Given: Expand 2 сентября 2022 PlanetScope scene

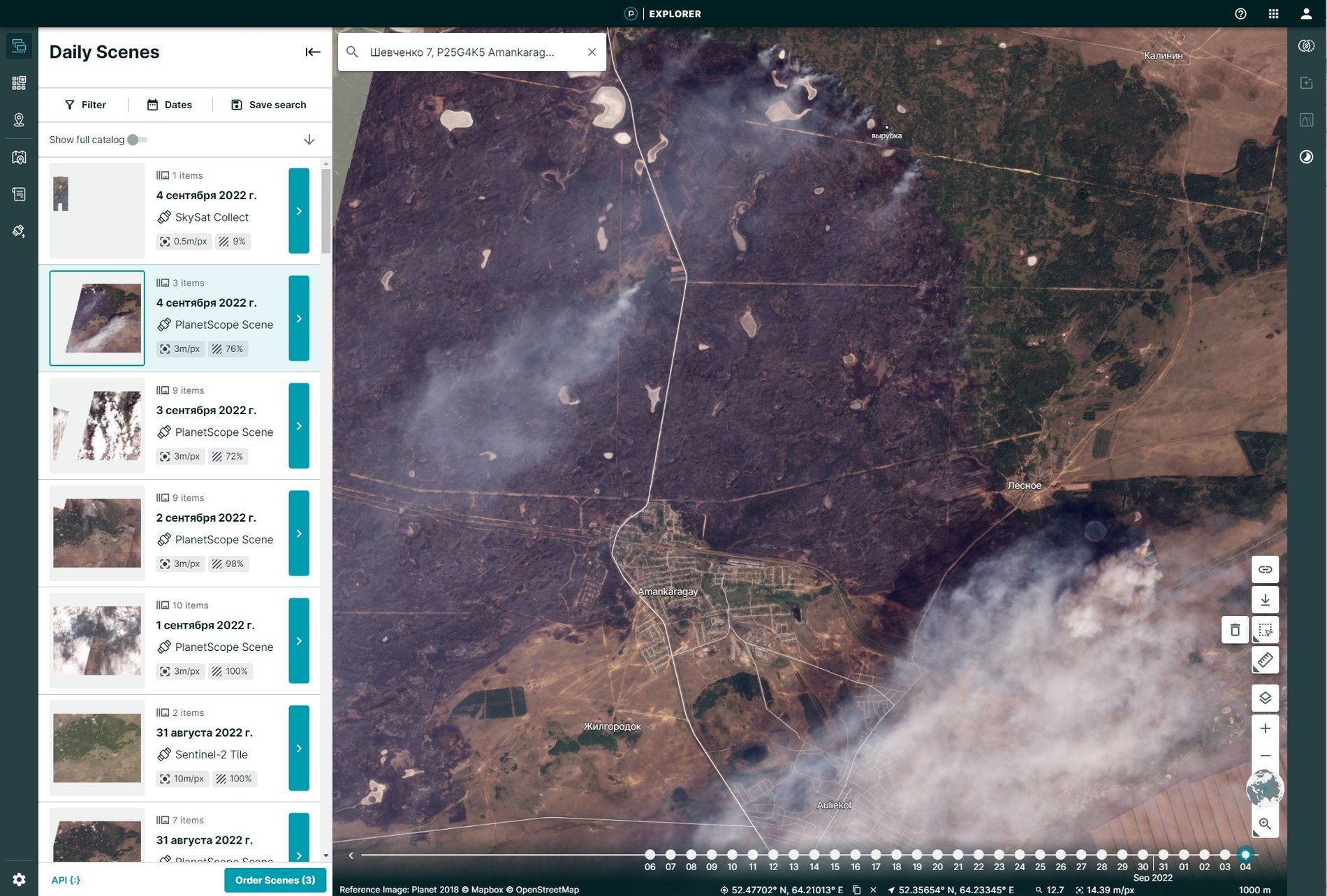Looking at the screenshot, I should click(299, 534).
